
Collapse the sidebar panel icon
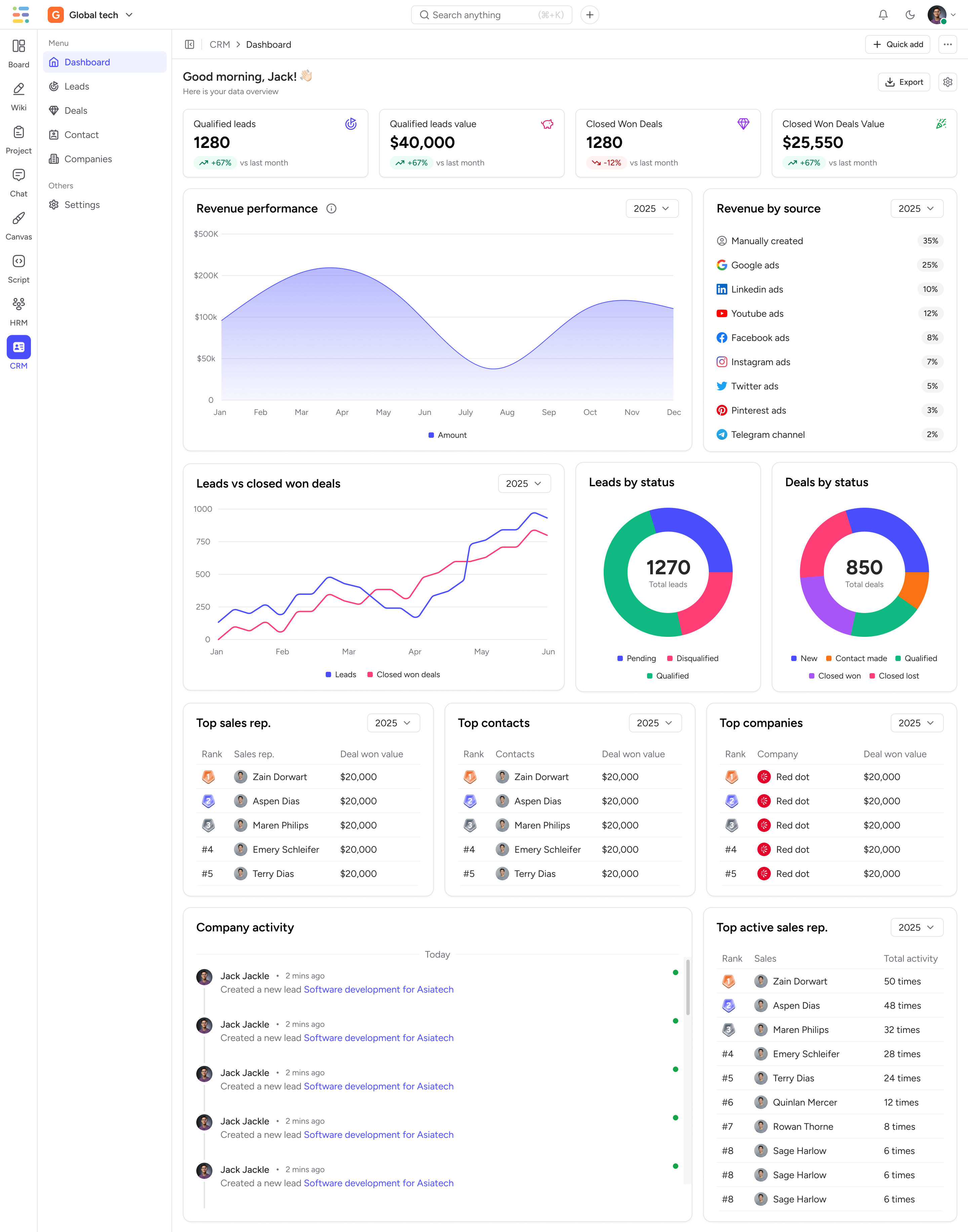click(190, 45)
